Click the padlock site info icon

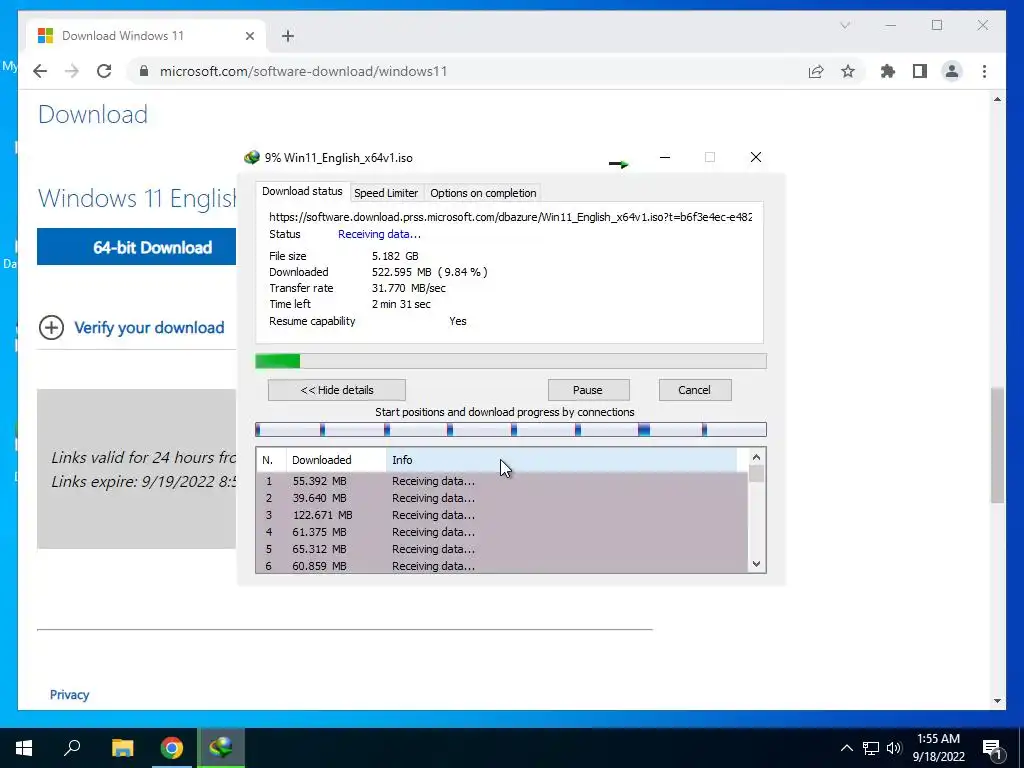(144, 71)
